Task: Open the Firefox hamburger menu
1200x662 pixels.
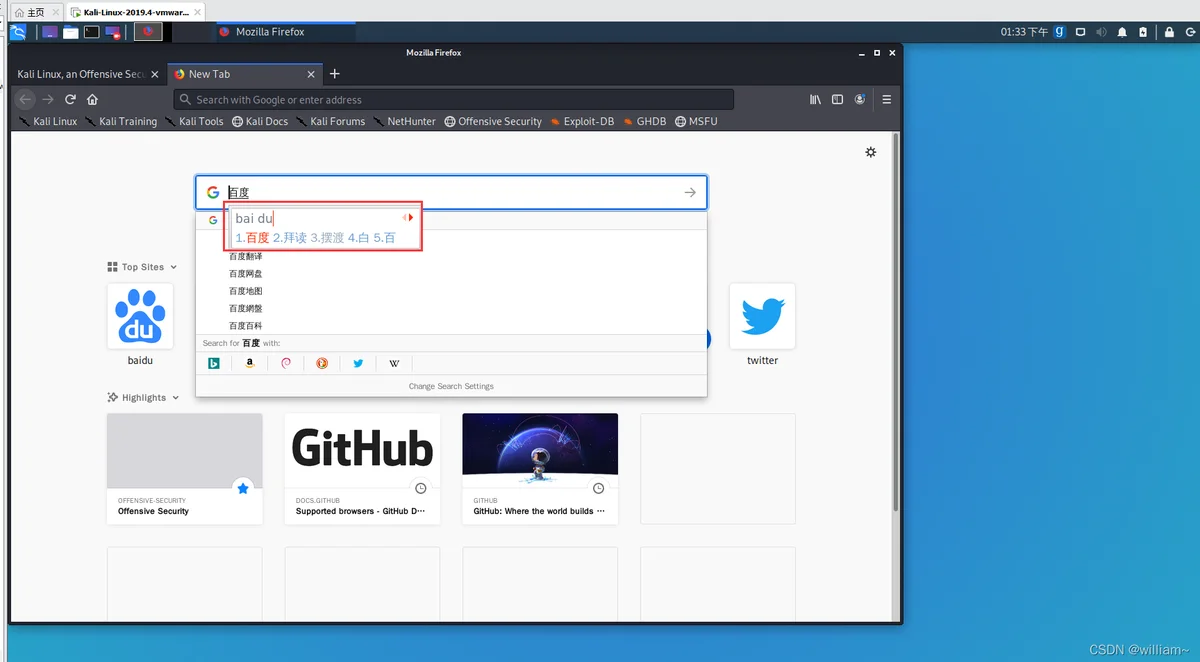Action: click(x=886, y=99)
